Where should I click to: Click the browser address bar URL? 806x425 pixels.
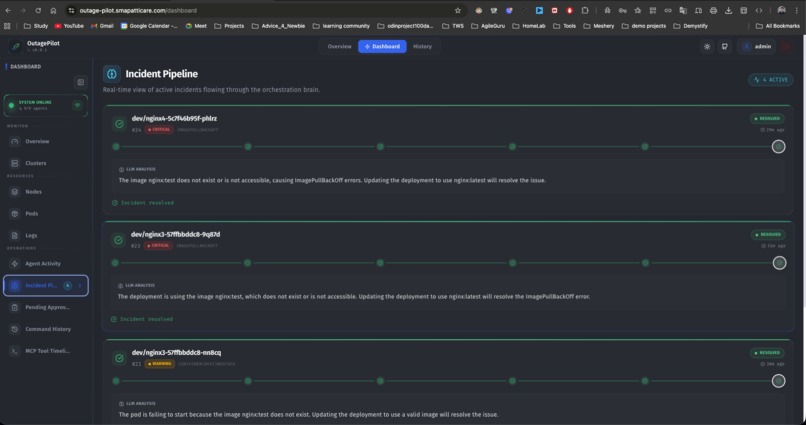(x=138, y=10)
